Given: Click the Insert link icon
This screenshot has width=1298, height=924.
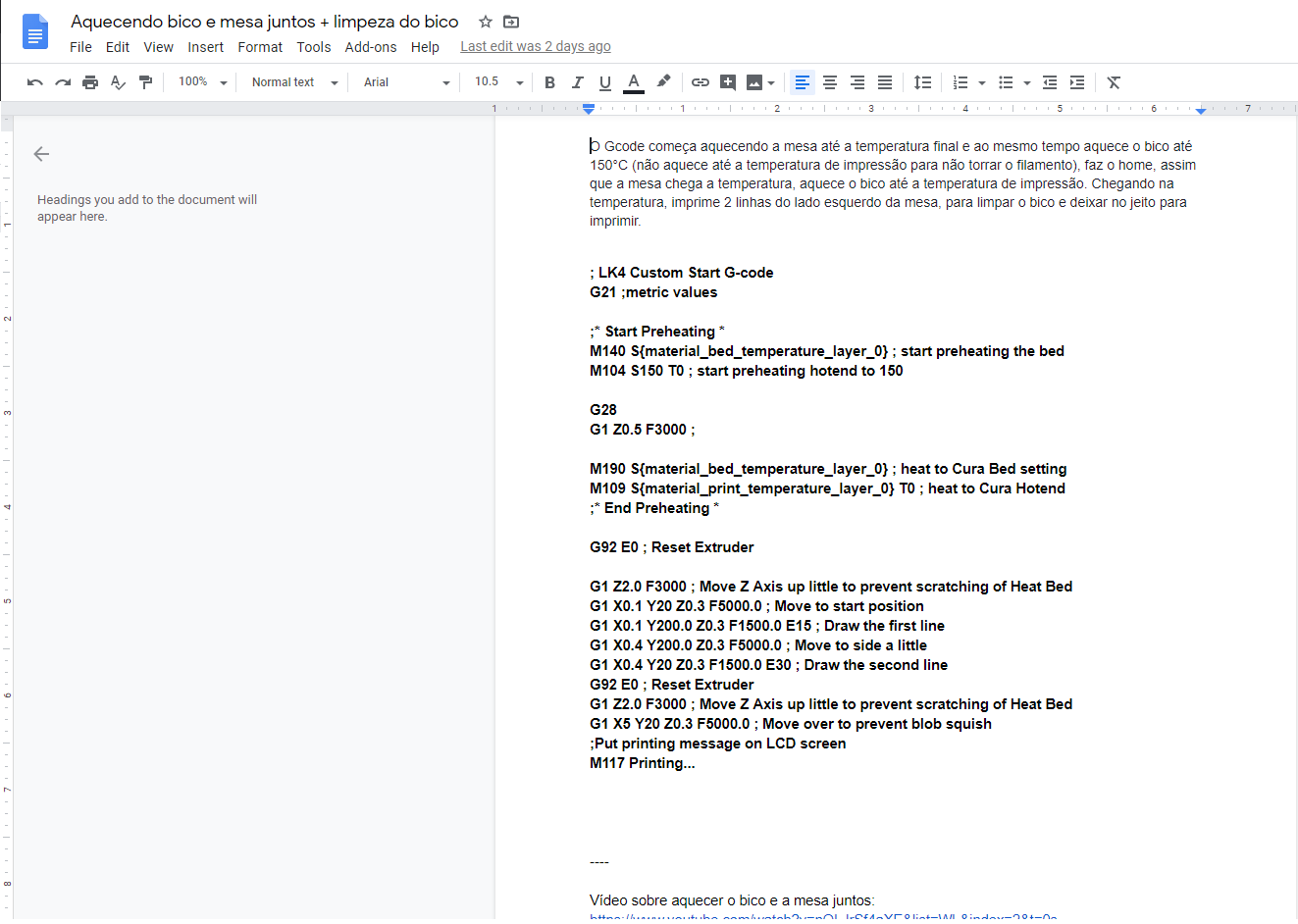Looking at the screenshot, I should click(x=701, y=82).
